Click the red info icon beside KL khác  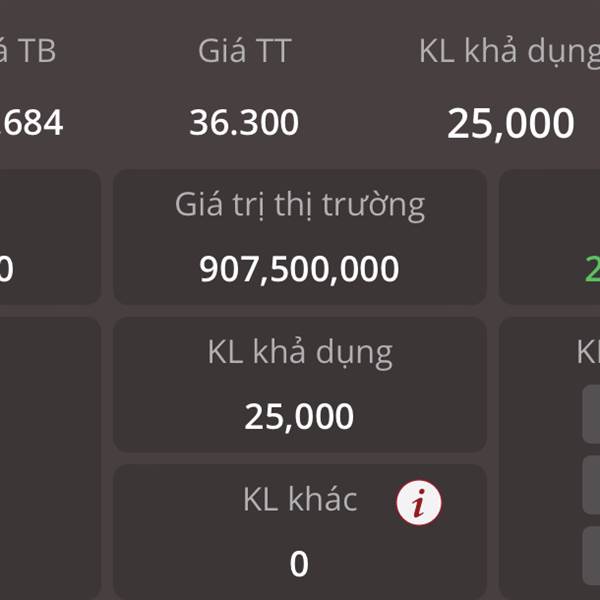[419, 502]
